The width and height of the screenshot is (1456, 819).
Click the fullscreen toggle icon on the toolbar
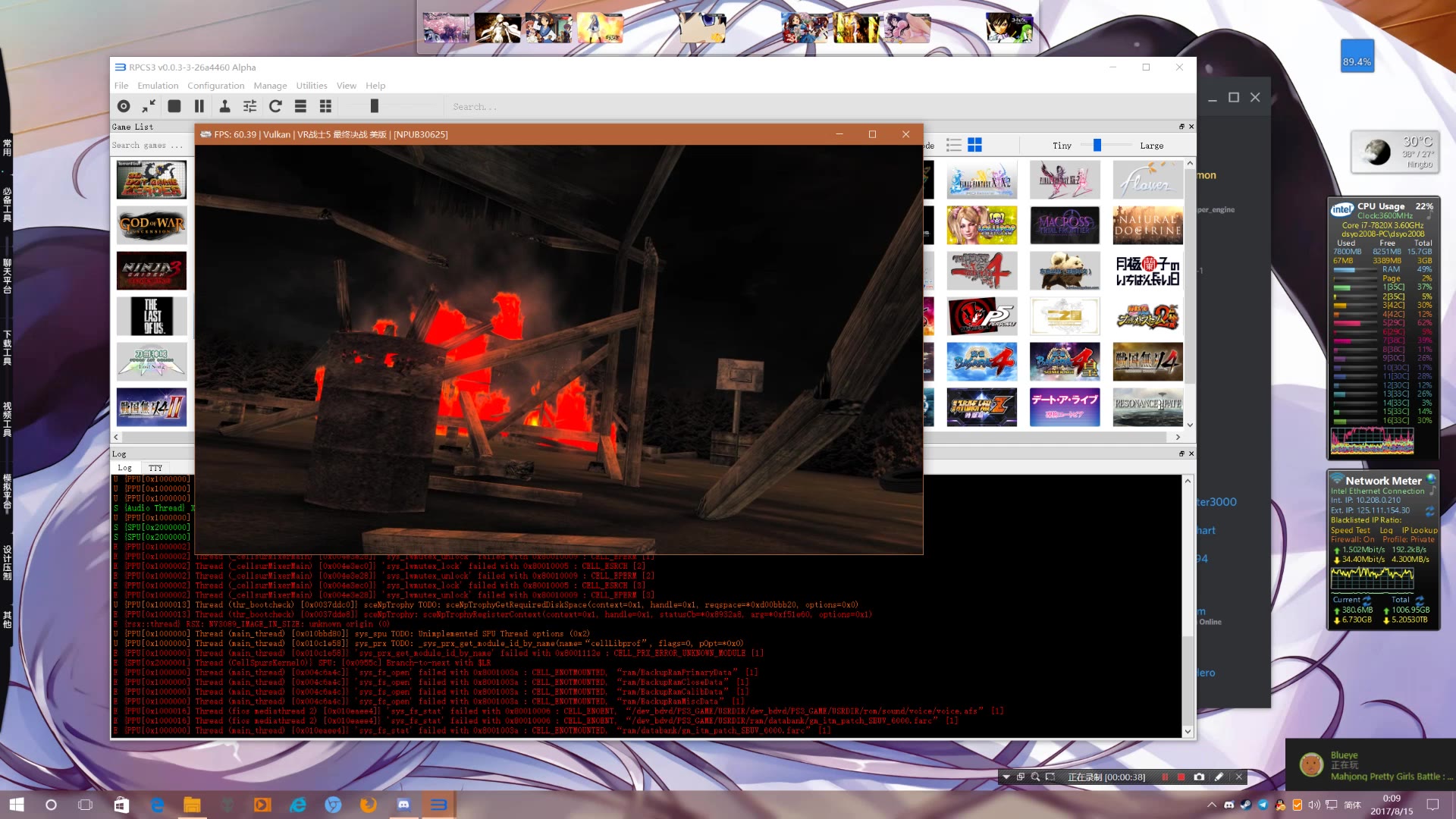point(150,106)
